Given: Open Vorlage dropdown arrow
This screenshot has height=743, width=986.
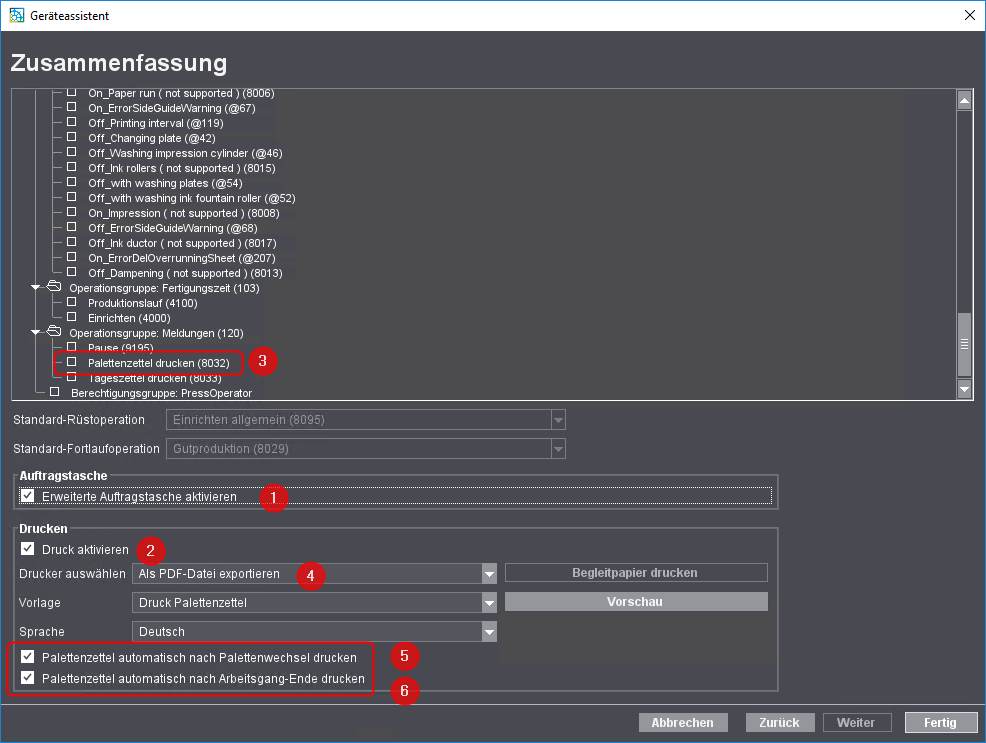Looking at the screenshot, I should tap(489, 603).
